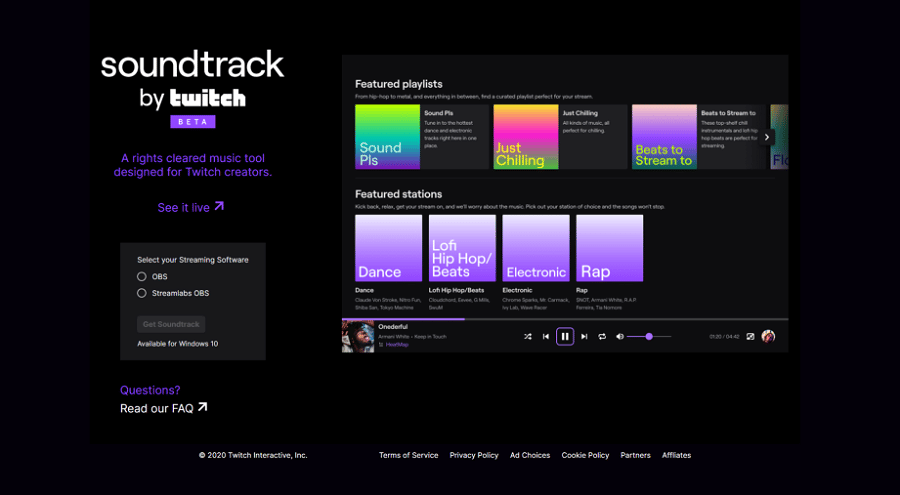Select the Streamlabs OBS radio button
This screenshot has height=495, width=900.
pos(142,293)
